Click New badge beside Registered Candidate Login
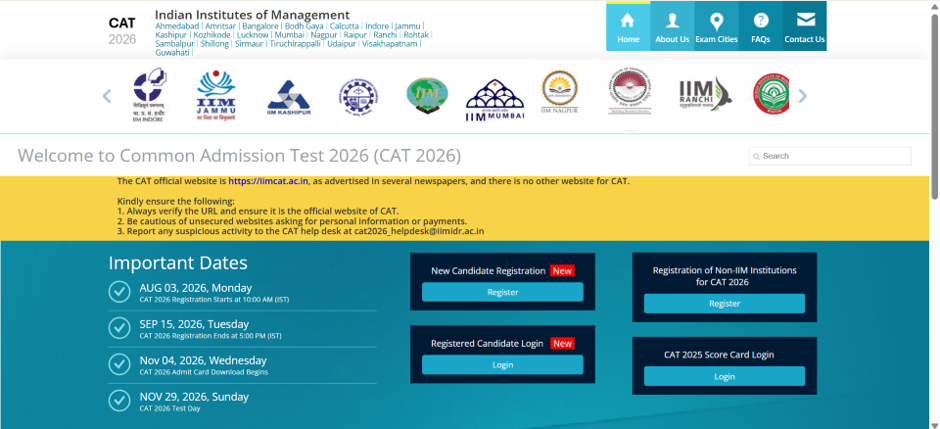940x429 pixels. pyautogui.click(x=562, y=343)
